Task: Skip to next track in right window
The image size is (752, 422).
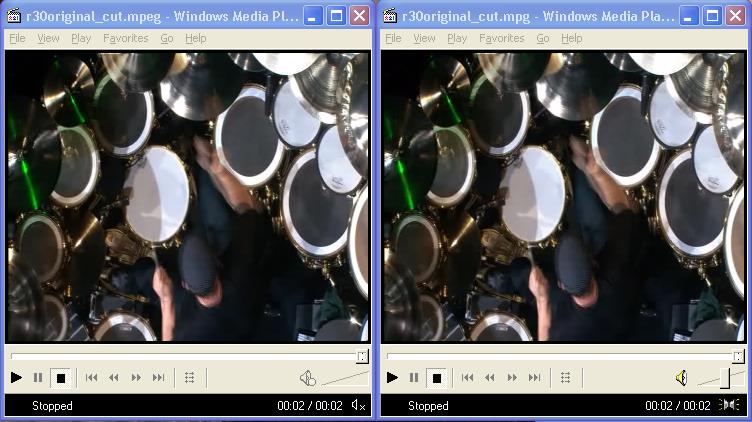Action: coord(534,378)
